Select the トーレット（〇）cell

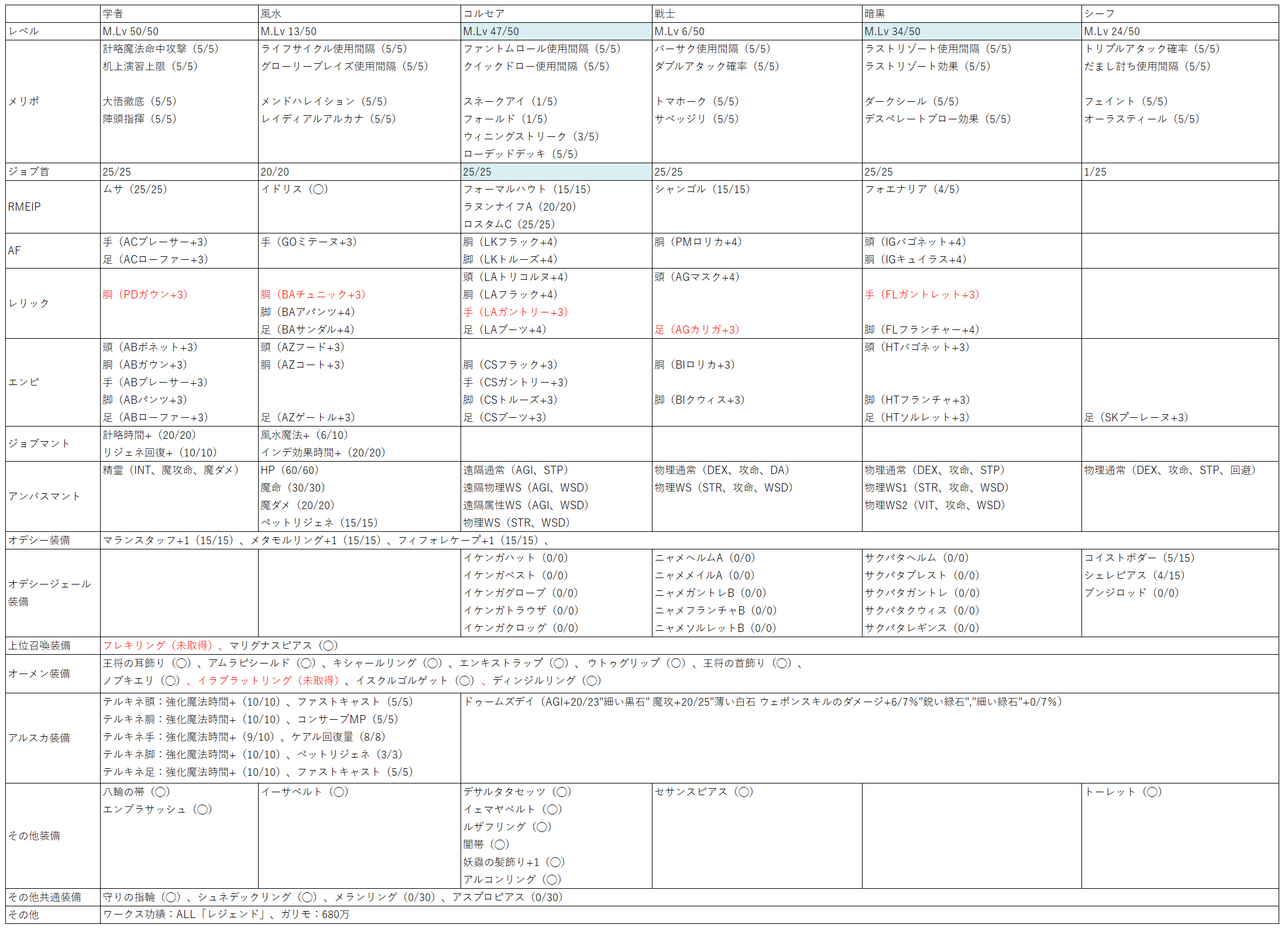coord(1122,792)
